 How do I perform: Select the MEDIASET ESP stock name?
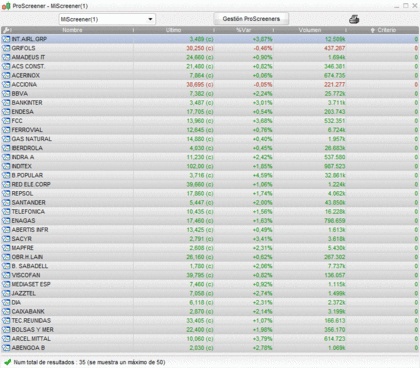coord(31,284)
